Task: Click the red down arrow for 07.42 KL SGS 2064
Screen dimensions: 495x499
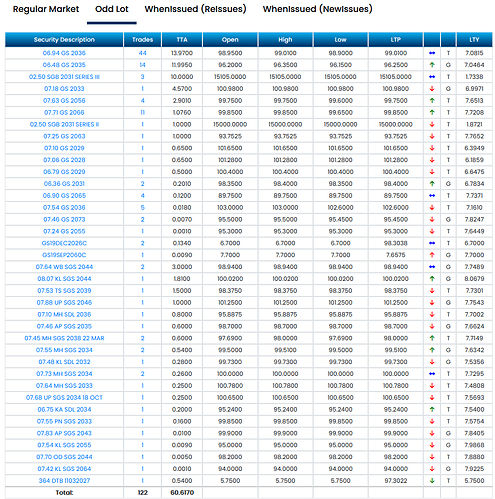Action: 432,469
